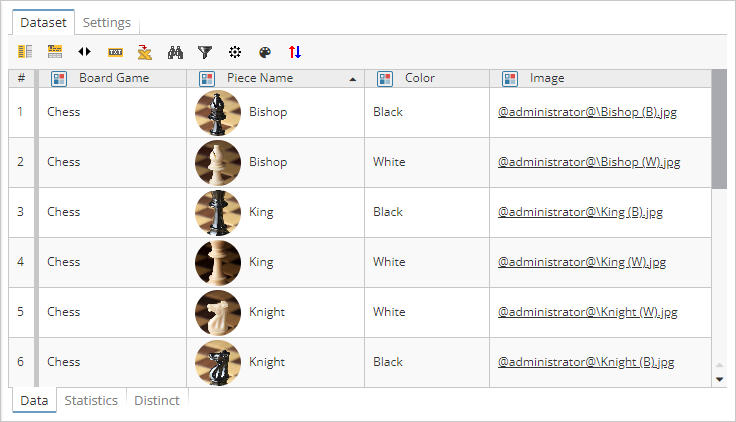Click the black Knight thumbnail in row 6
Image resolution: width=736 pixels, height=422 pixels.
218,362
